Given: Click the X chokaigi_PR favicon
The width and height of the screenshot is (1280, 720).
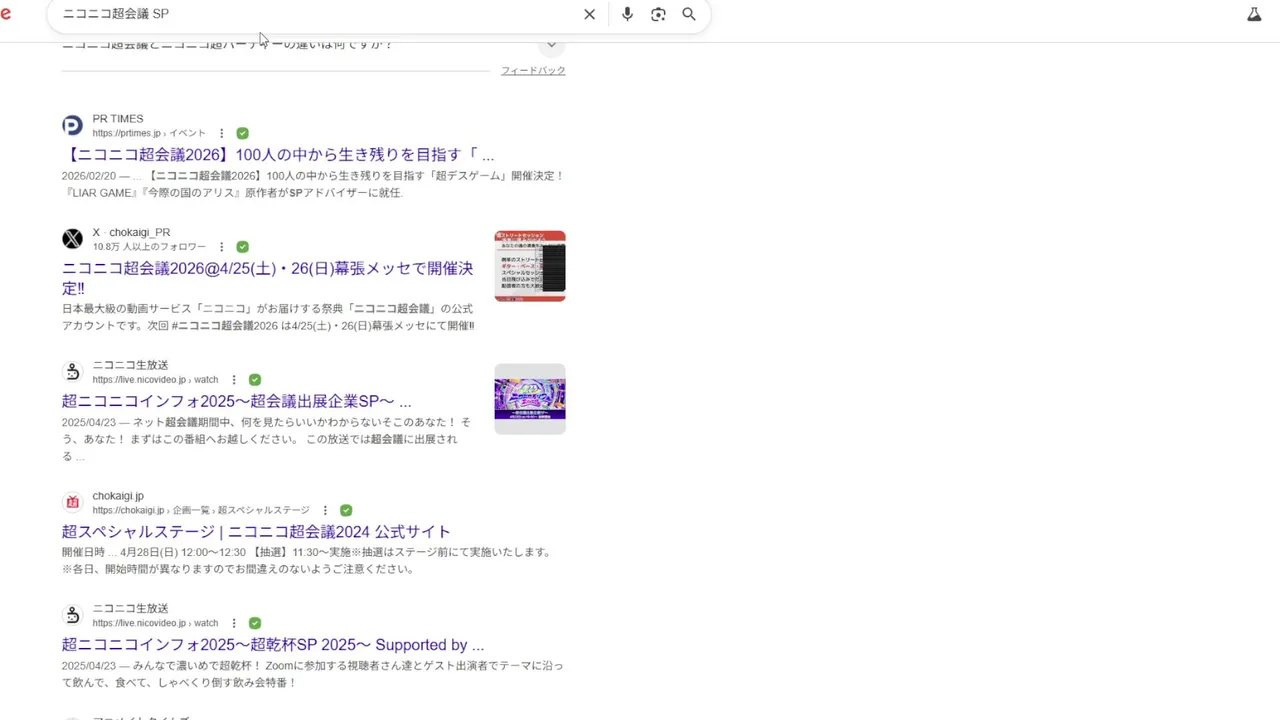Looking at the screenshot, I should pyautogui.click(x=72, y=239).
